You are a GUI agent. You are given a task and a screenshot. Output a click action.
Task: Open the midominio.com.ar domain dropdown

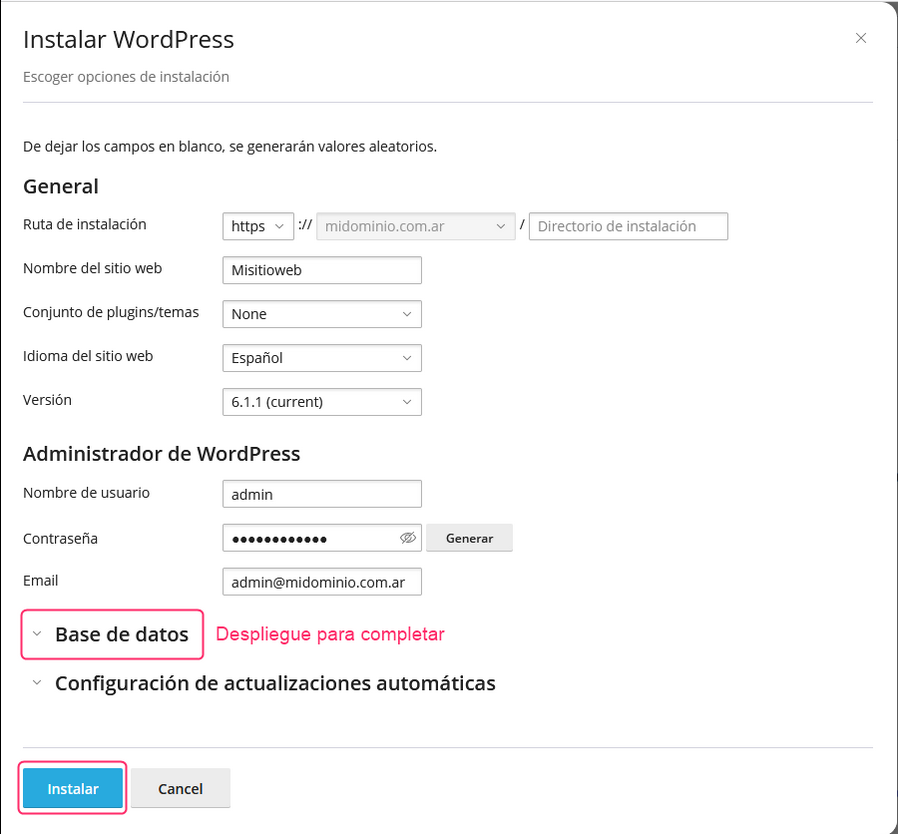[416, 226]
